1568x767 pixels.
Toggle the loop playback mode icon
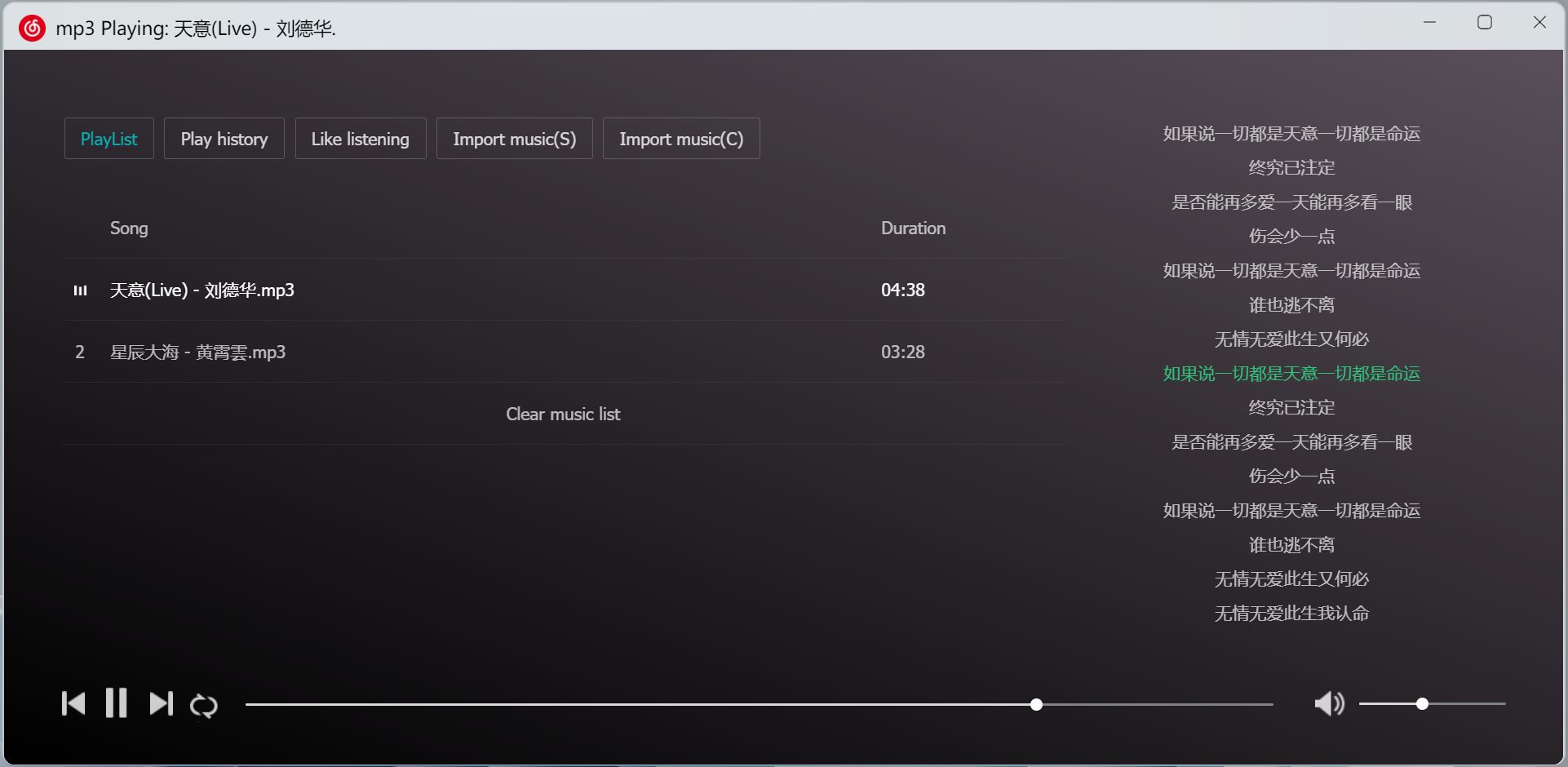click(x=204, y=706)
